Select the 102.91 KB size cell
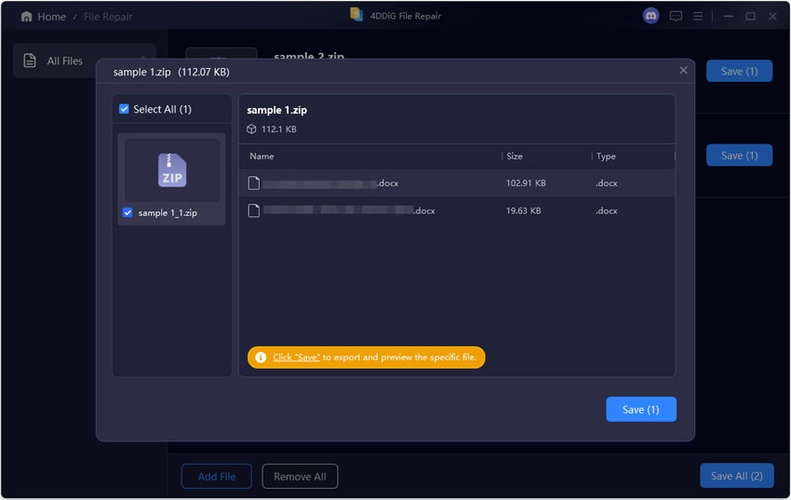Screen dimensions: 791x500 [526, 183]
